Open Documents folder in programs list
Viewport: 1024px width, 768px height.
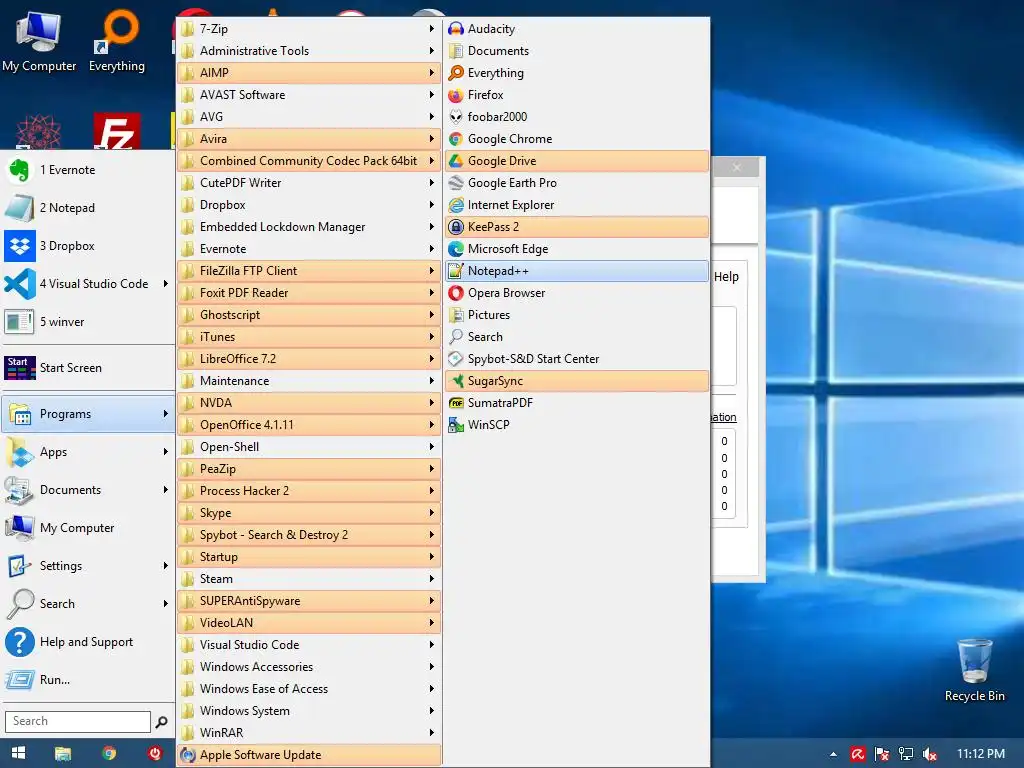tap(577, 51)
